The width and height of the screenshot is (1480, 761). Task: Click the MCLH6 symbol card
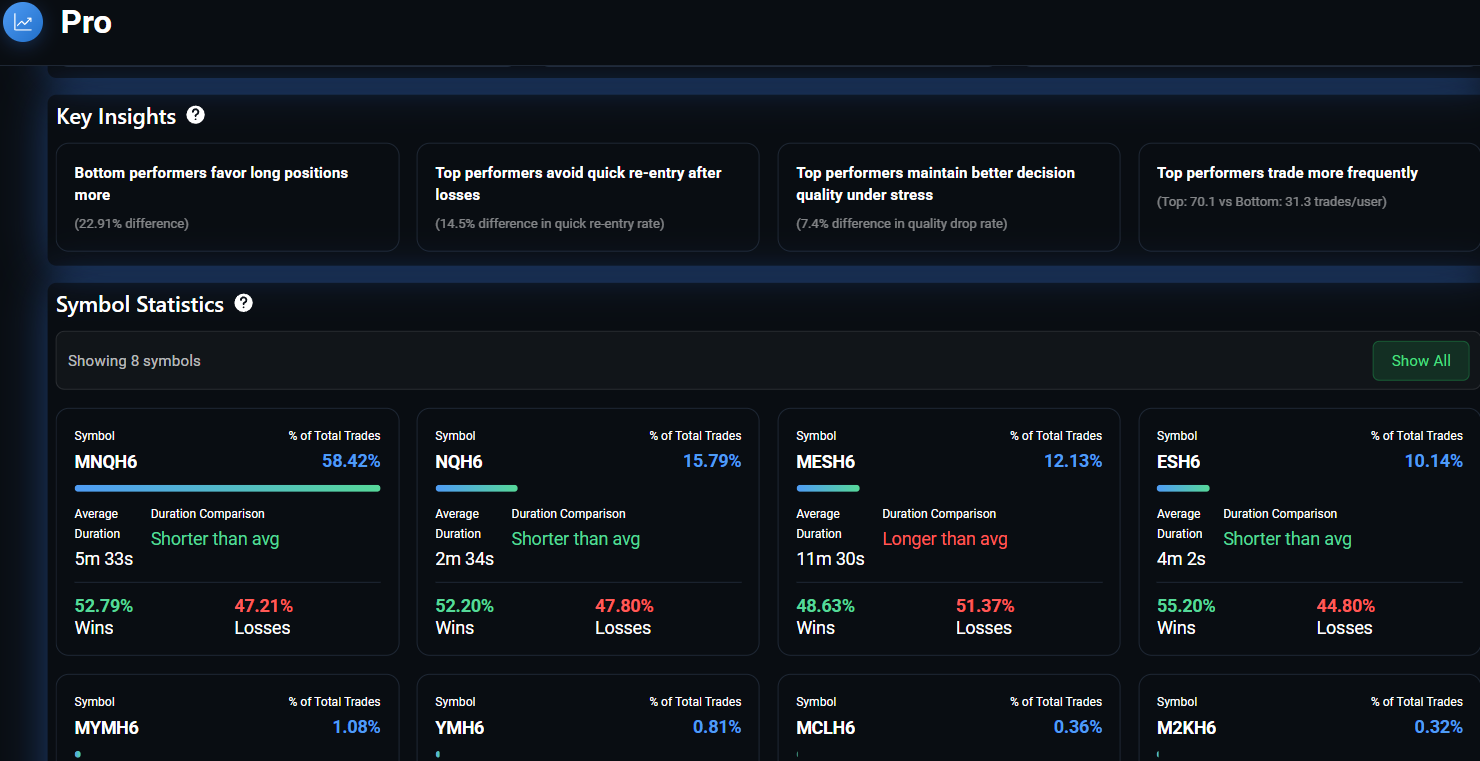pos(948,717)
